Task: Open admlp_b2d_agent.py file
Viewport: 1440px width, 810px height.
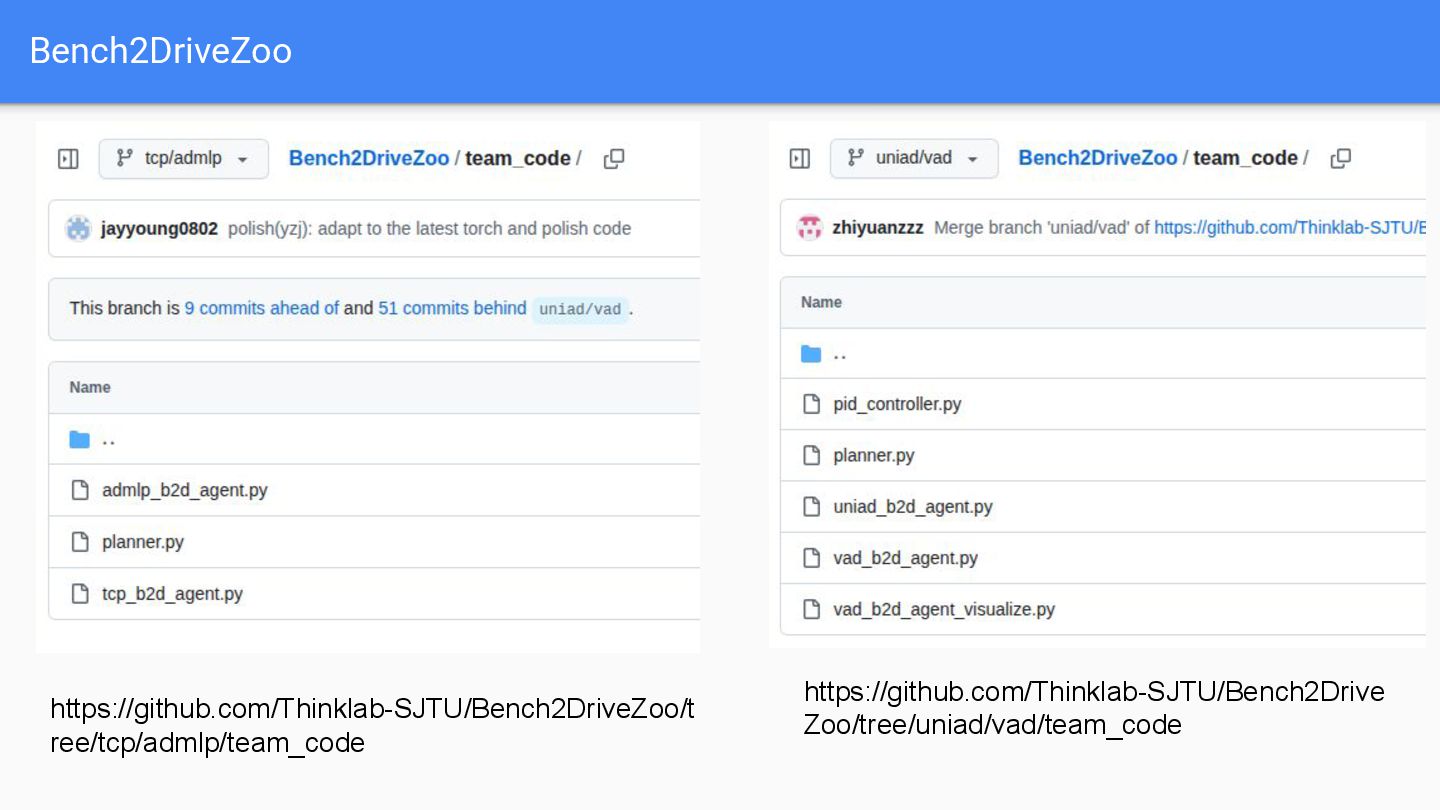Action: pos(185,490)
